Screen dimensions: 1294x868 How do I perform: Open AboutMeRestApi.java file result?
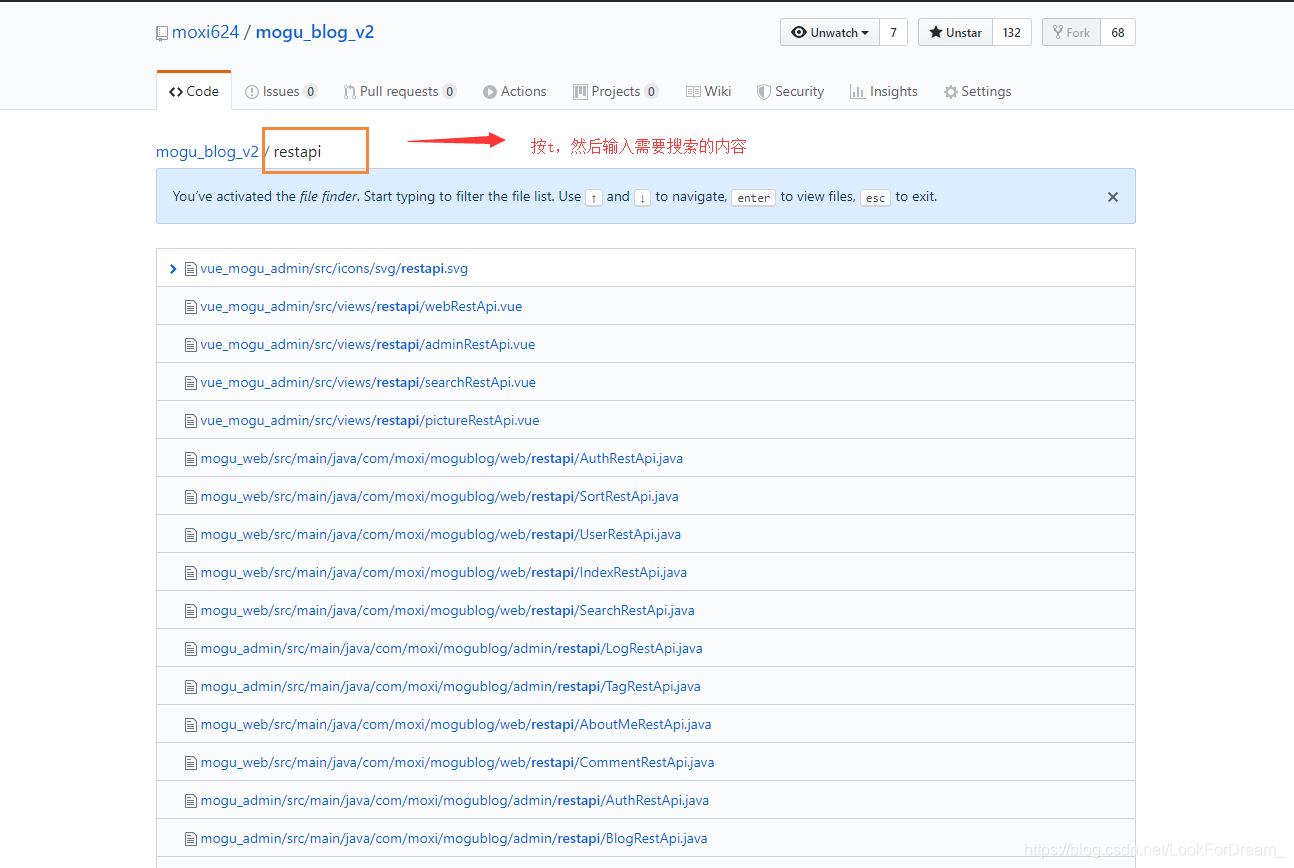click(x=456, y=724)
